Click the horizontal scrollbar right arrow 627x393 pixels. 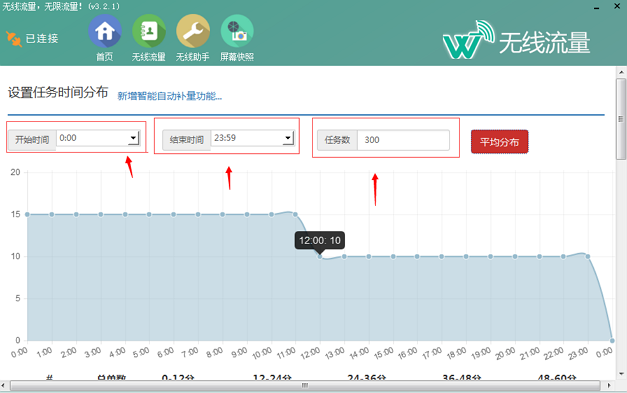tap(609, 385)
